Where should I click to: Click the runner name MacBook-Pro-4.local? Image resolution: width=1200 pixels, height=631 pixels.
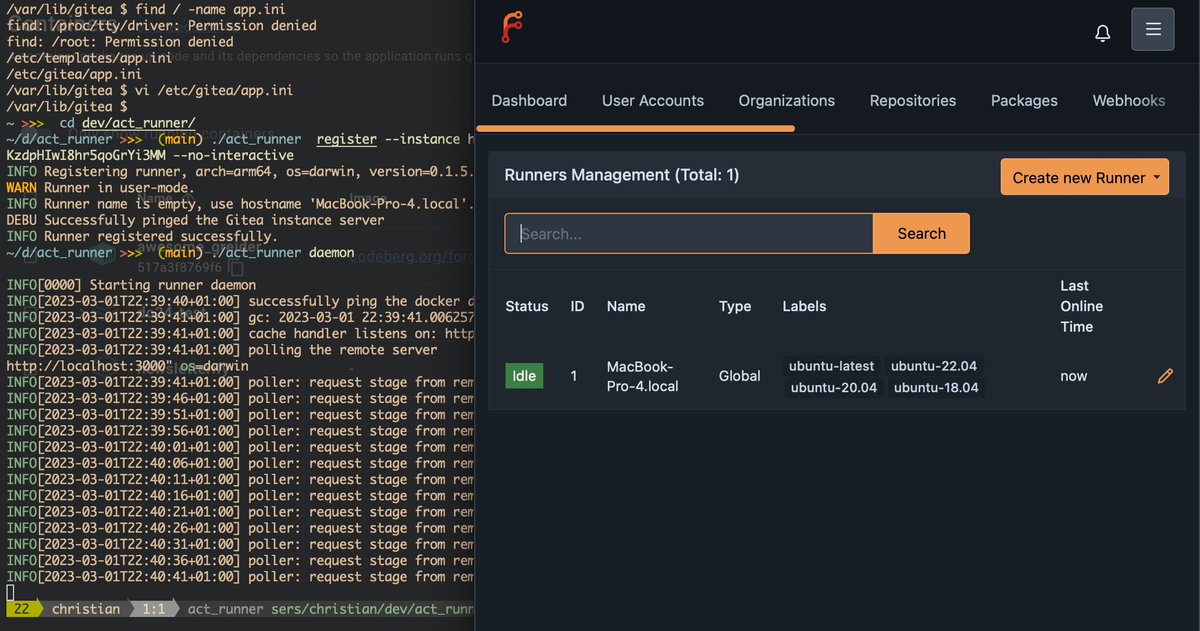641,376
